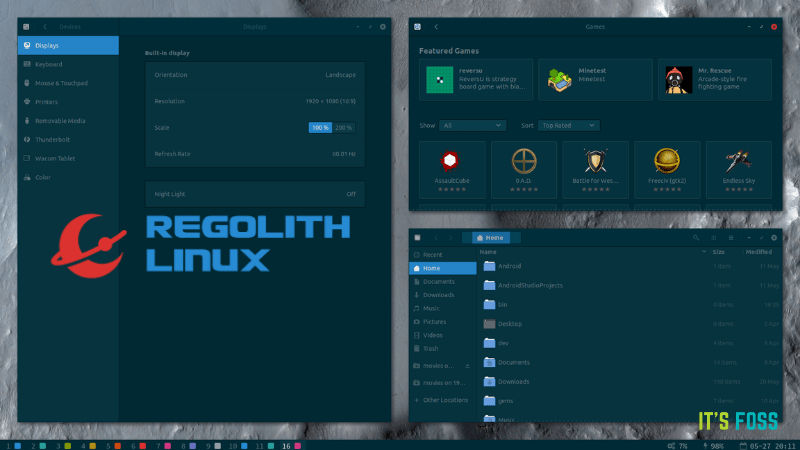This screenshot has width=800, height=450.
Task: Open the 0 A.D. game tile
Action: [524, 170]
